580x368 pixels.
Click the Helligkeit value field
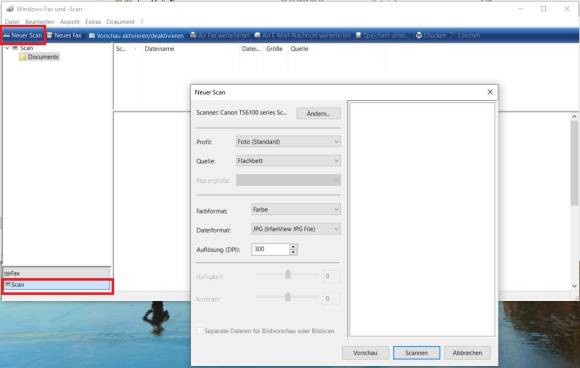pos(330,276)
